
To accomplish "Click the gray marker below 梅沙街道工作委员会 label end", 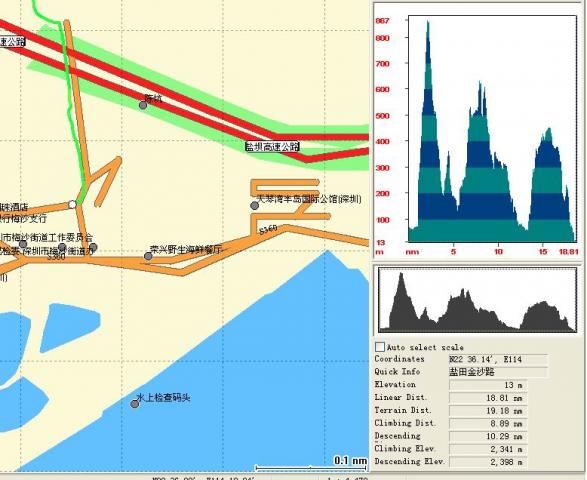I will coord(94,247).
